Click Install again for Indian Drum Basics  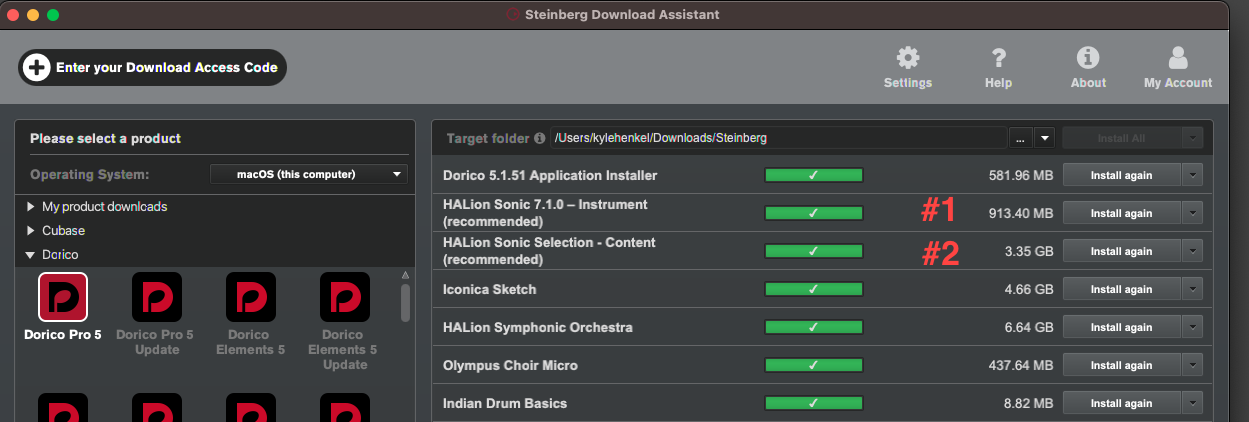(x=1121, y=403)
